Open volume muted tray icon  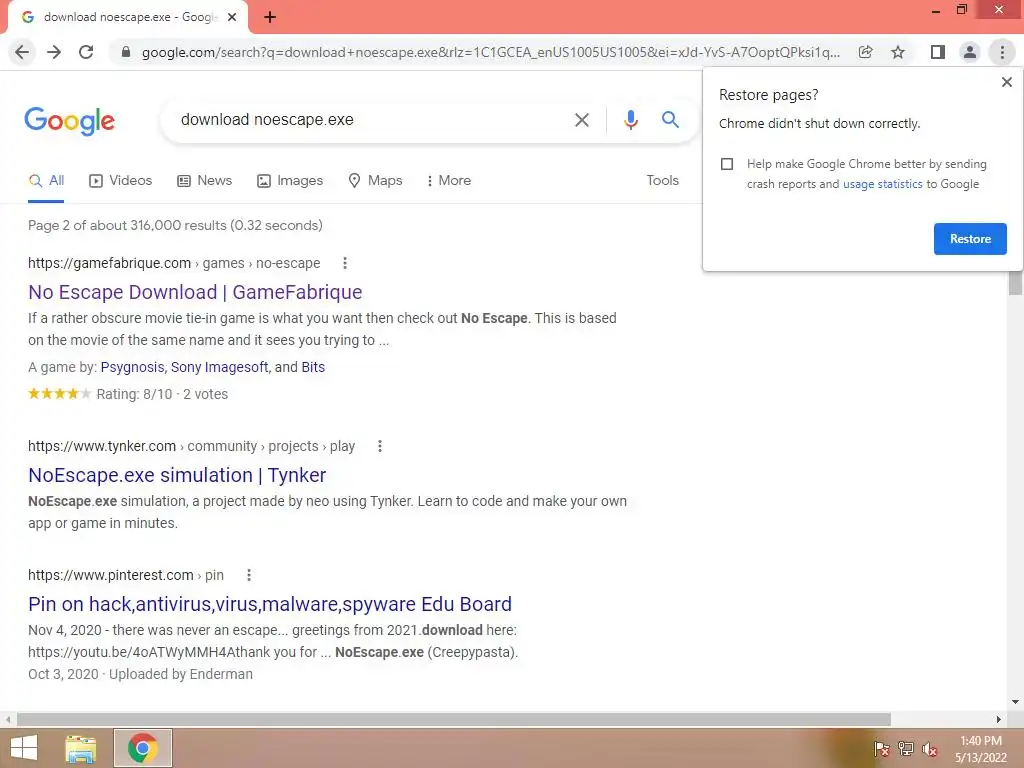pos(930,749)
